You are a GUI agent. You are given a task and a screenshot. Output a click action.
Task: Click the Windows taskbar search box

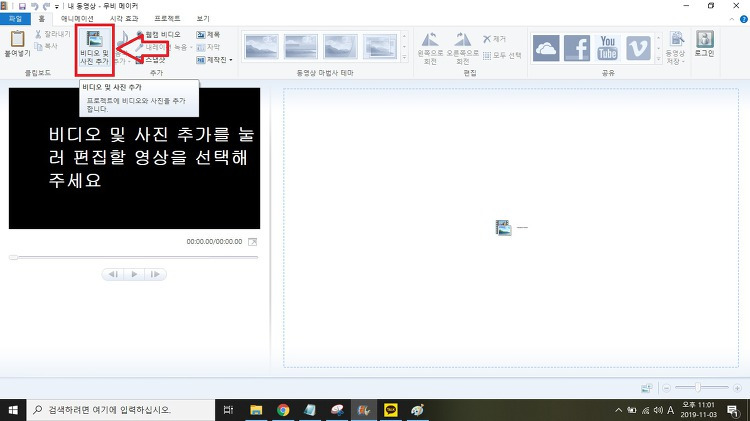pyautogui.click(x=121, y=410)
